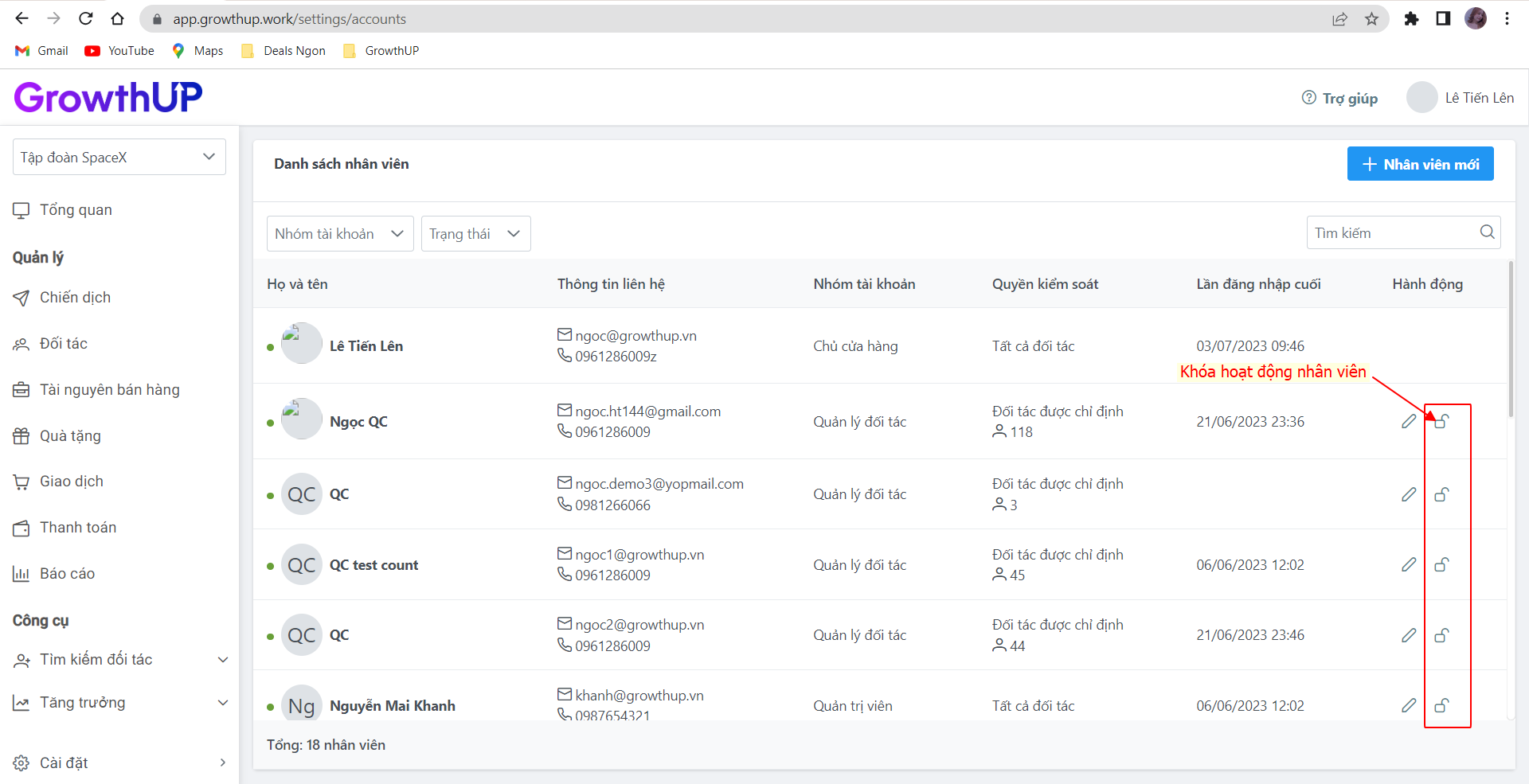Screen dimensions: 1529x784
Task: Go to Báo cáo reports section
Action: point(67,574)
